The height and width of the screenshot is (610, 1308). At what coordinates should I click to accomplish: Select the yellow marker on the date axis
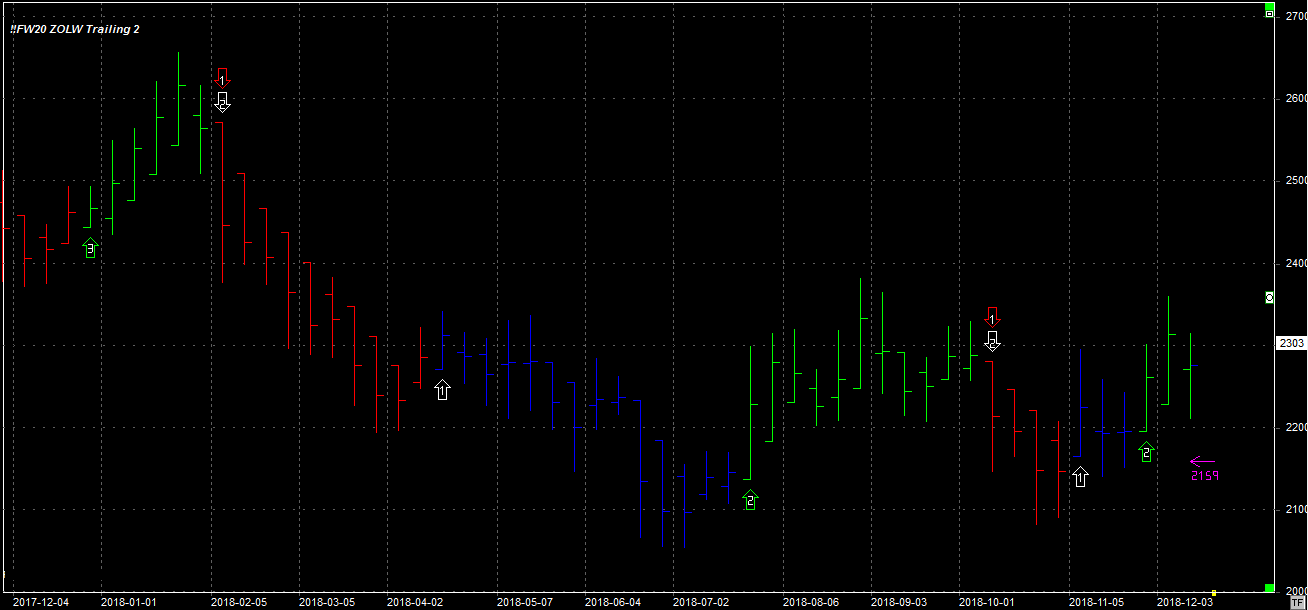1213,592
